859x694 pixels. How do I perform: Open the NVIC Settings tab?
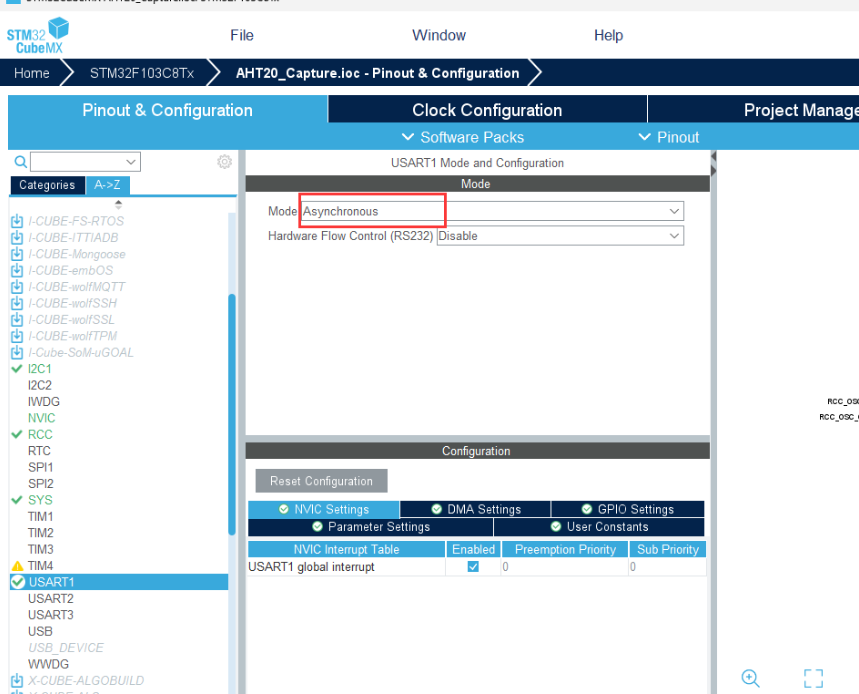click(x=324, y=509)
